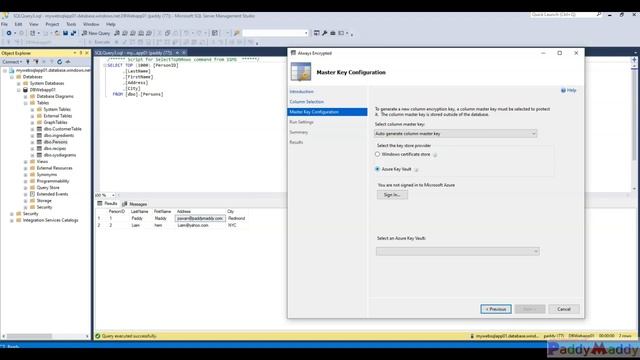This screenshot has width=640, height=360.
Task: Click the City cell 'Redmond' in results
Action: pos(237,218)
